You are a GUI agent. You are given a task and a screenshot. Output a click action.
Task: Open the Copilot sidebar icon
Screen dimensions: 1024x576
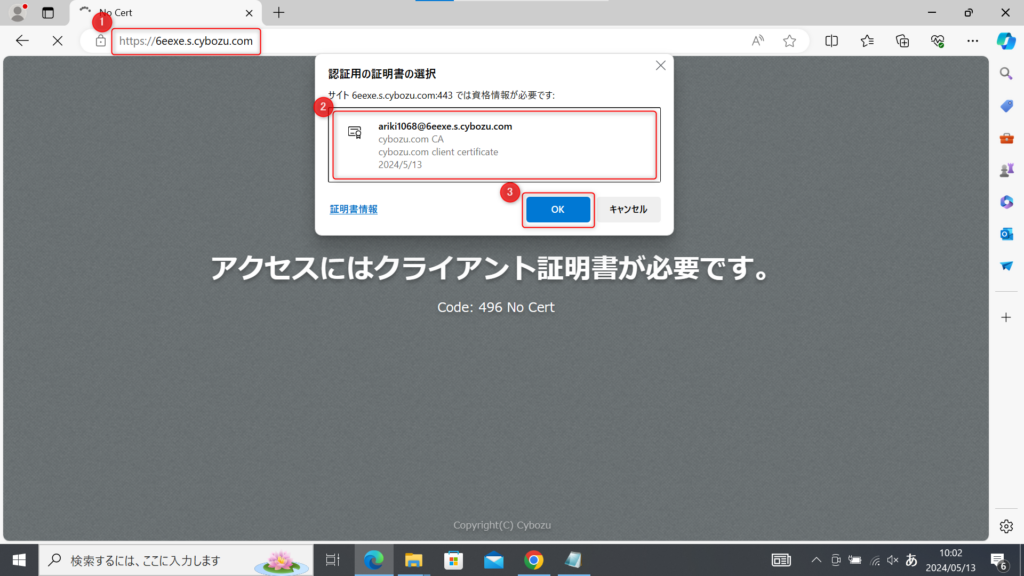click(1006, 41)
